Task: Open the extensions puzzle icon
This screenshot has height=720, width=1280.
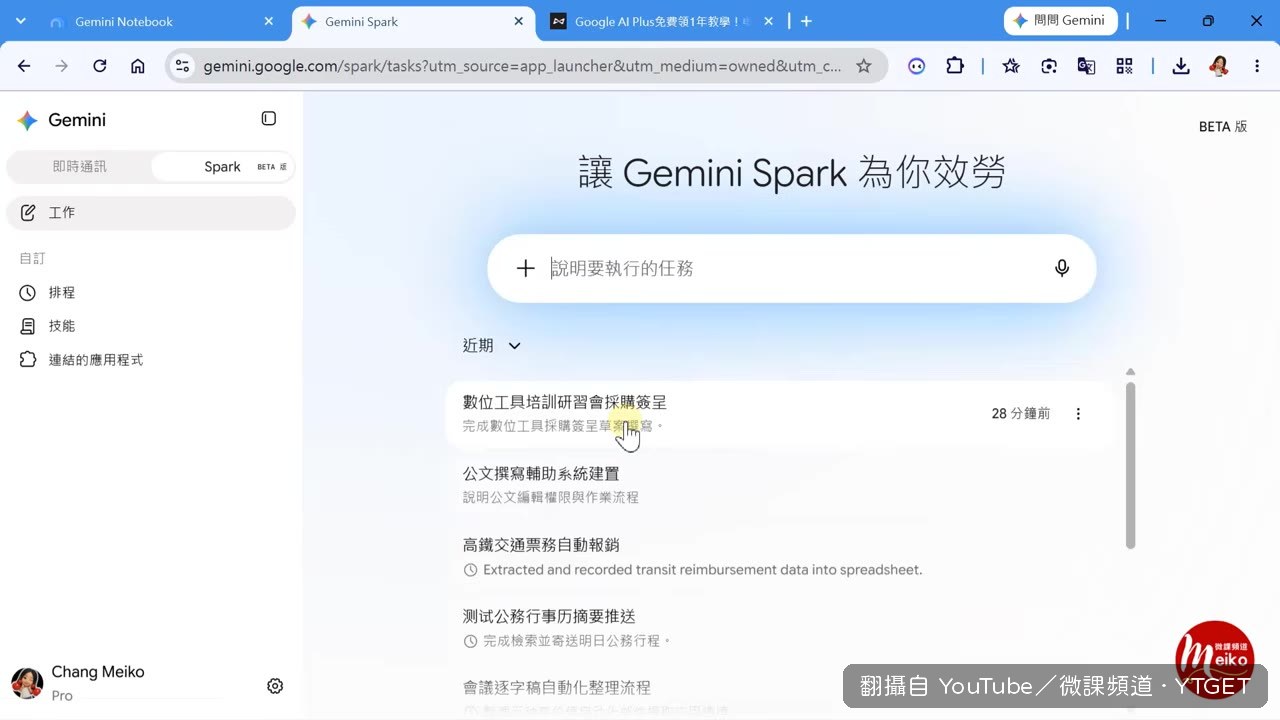Action: tap(955, 66)
